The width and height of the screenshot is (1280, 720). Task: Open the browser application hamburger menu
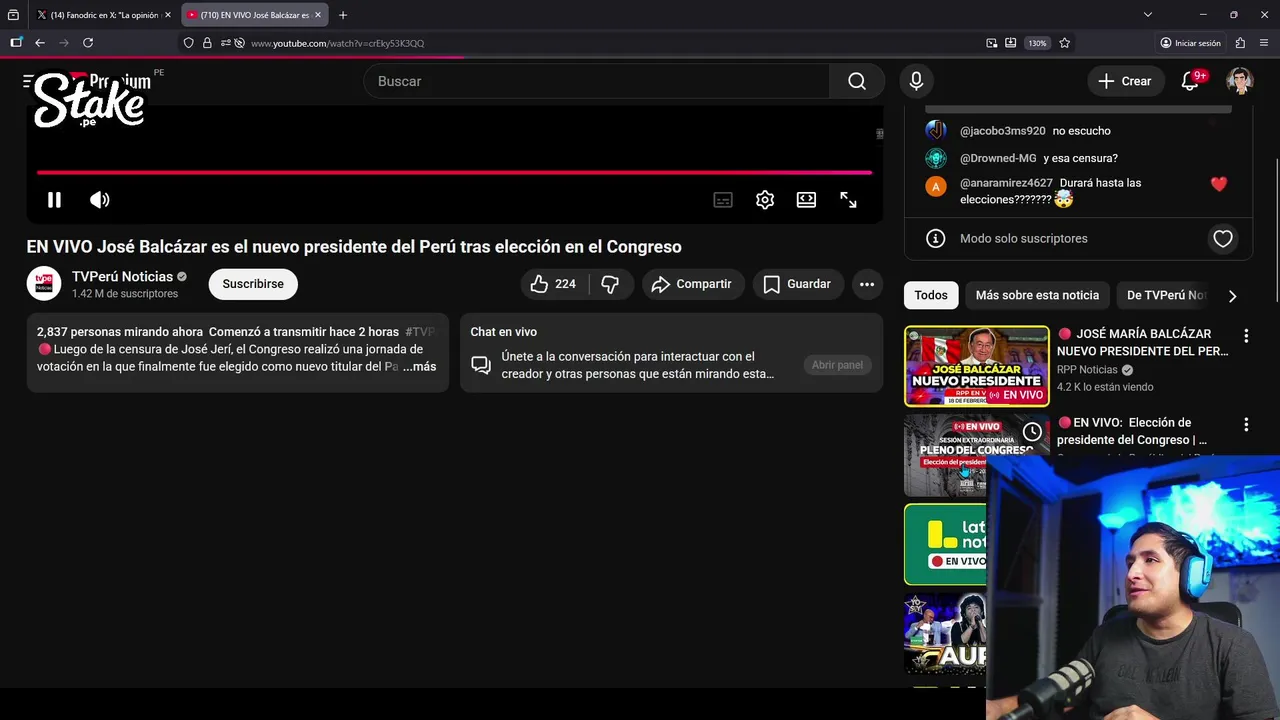1265,43
